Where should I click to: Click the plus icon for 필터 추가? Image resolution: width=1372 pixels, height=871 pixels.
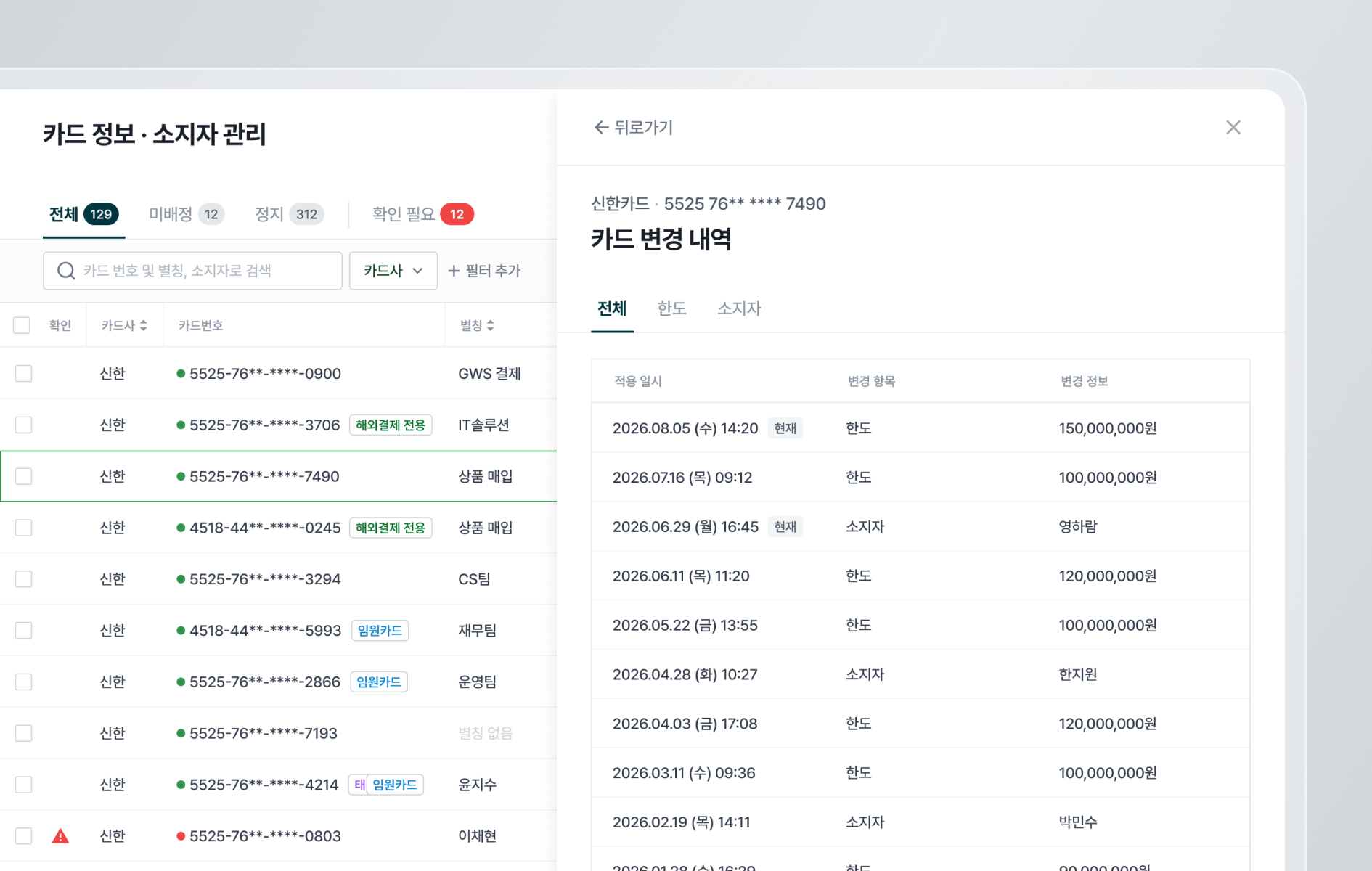(x=454, y=271)
